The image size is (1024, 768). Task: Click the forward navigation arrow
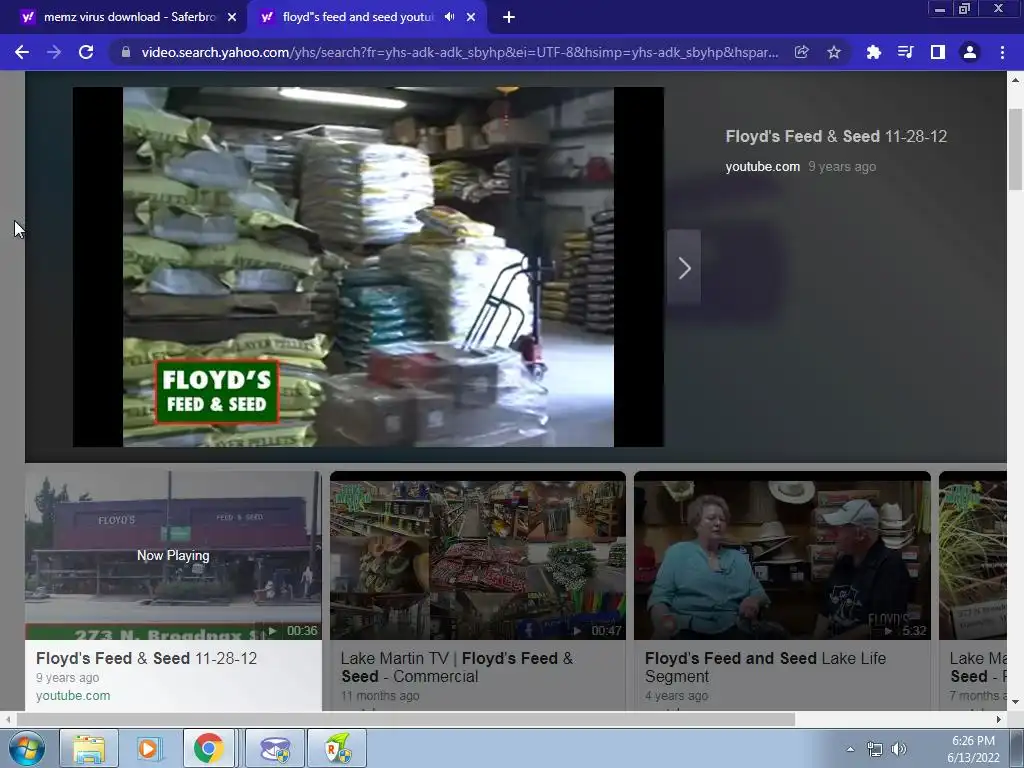coord(54,52)
